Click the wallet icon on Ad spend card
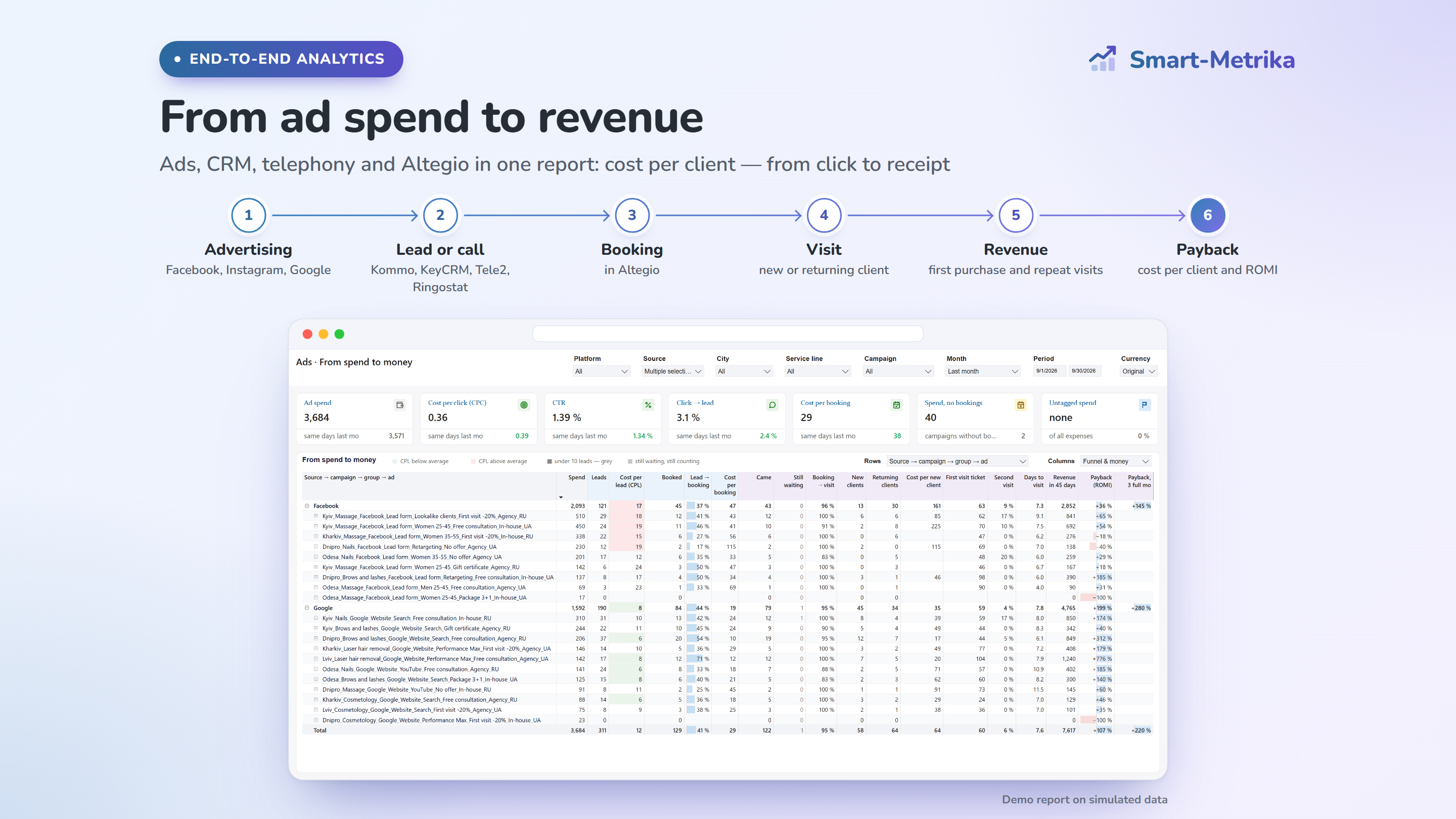 point(399,404)
